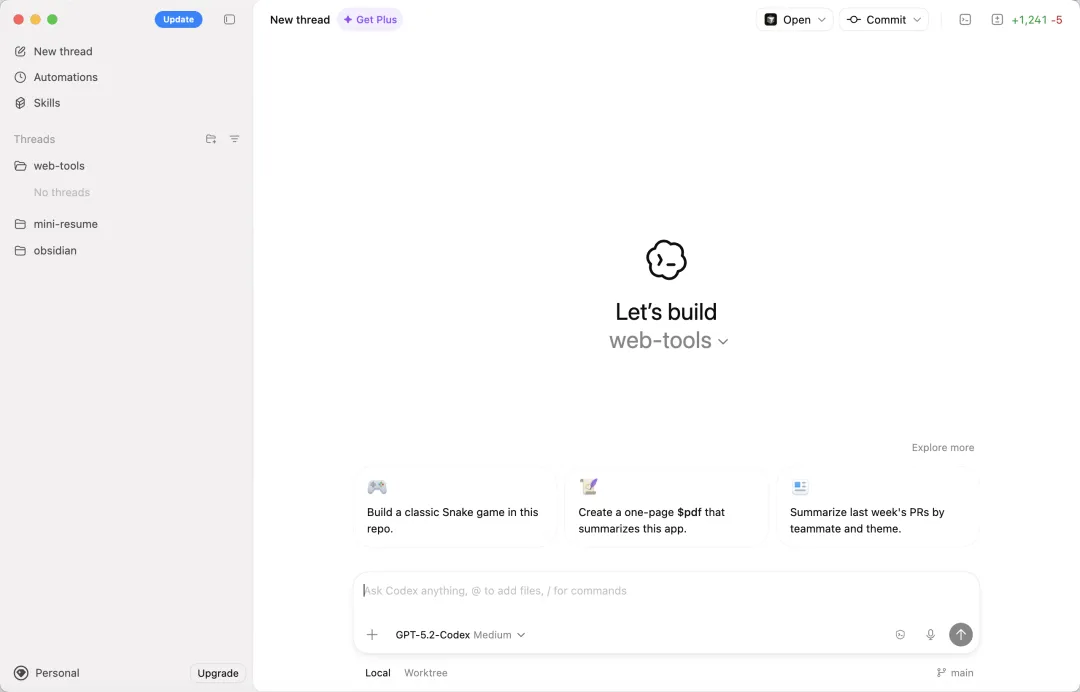
Task: View the +1,241 -5 changes
Action: coord(1037,20)
